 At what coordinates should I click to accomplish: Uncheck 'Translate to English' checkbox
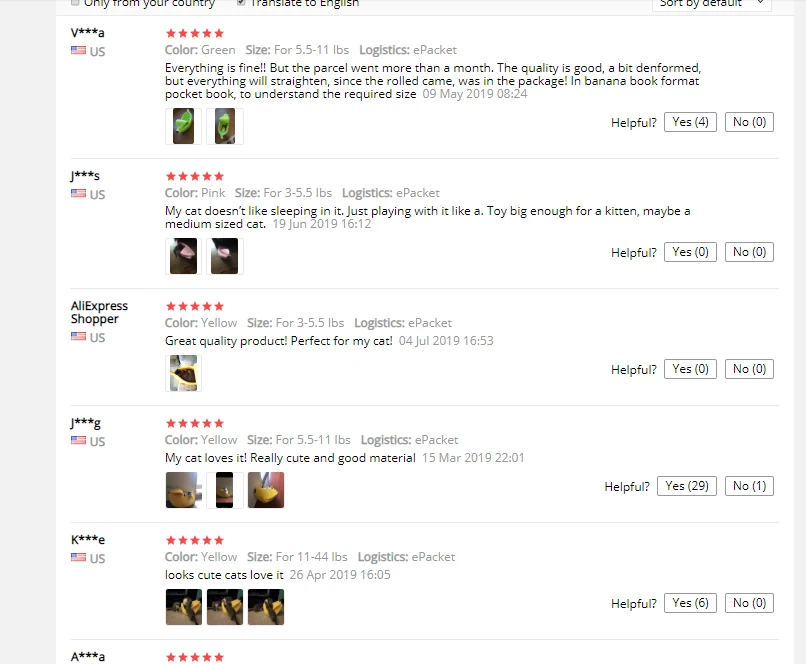(241, 3)
